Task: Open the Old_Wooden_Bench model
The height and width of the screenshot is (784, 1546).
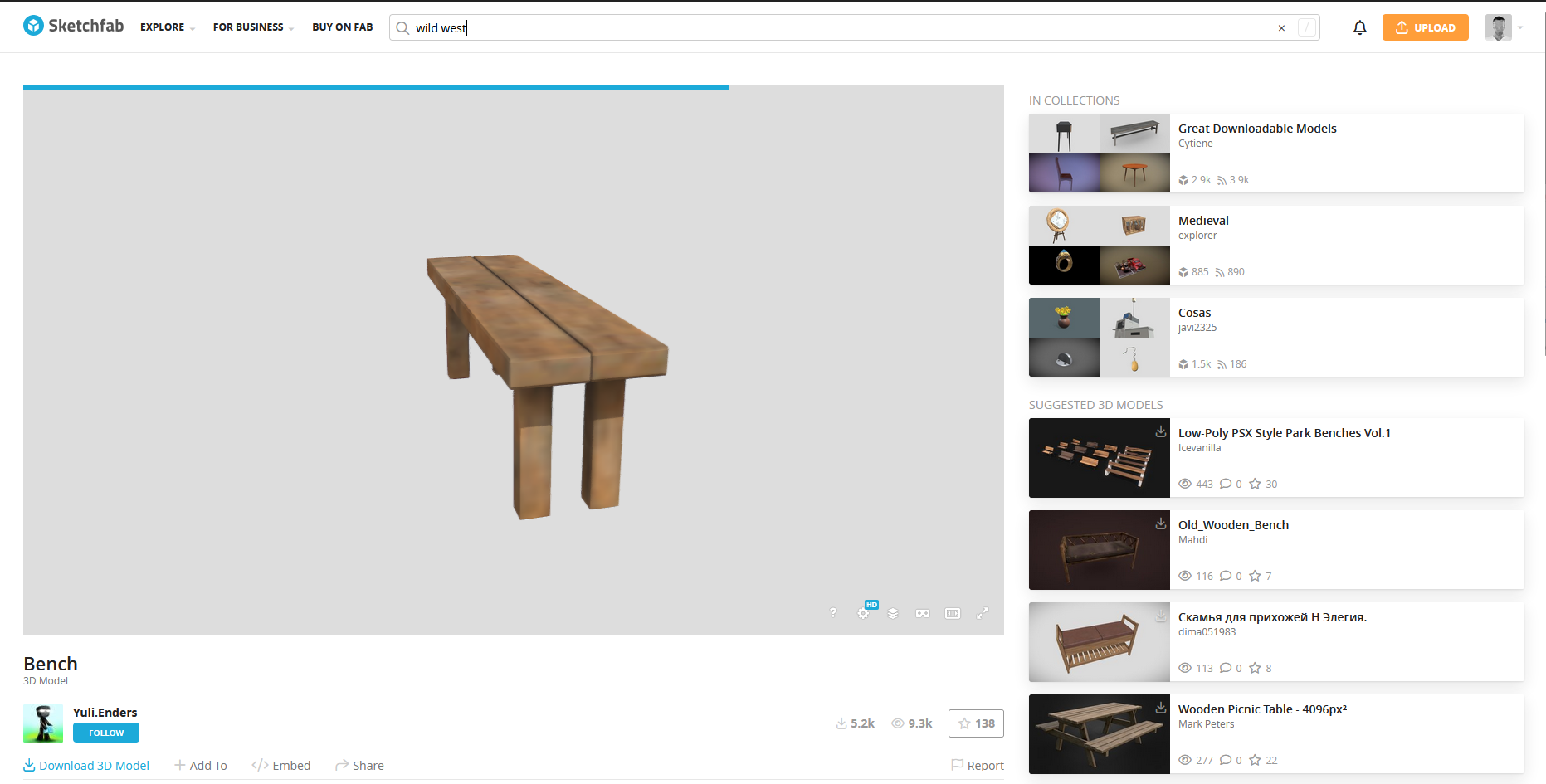Action: click(1276, 550)
